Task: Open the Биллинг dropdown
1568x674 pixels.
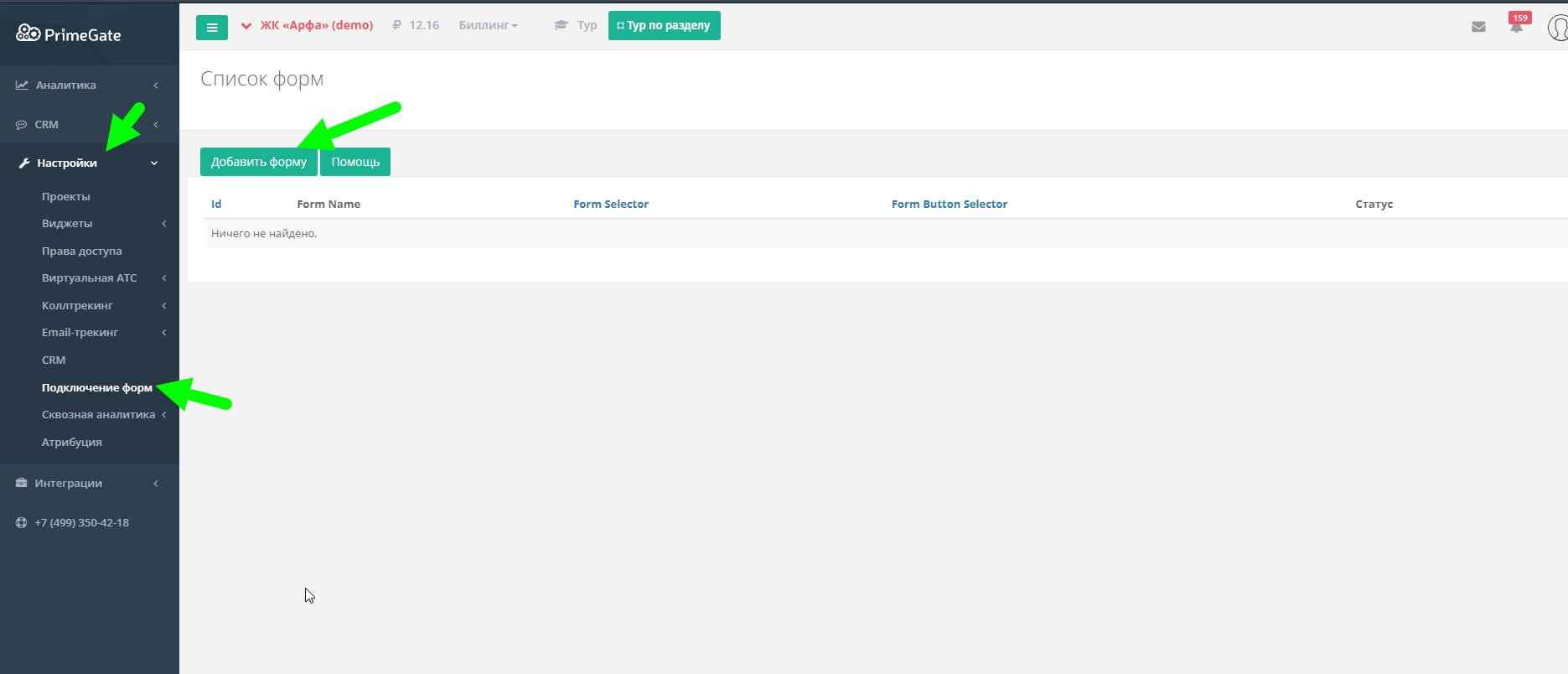Action: (x=489, y=25)
